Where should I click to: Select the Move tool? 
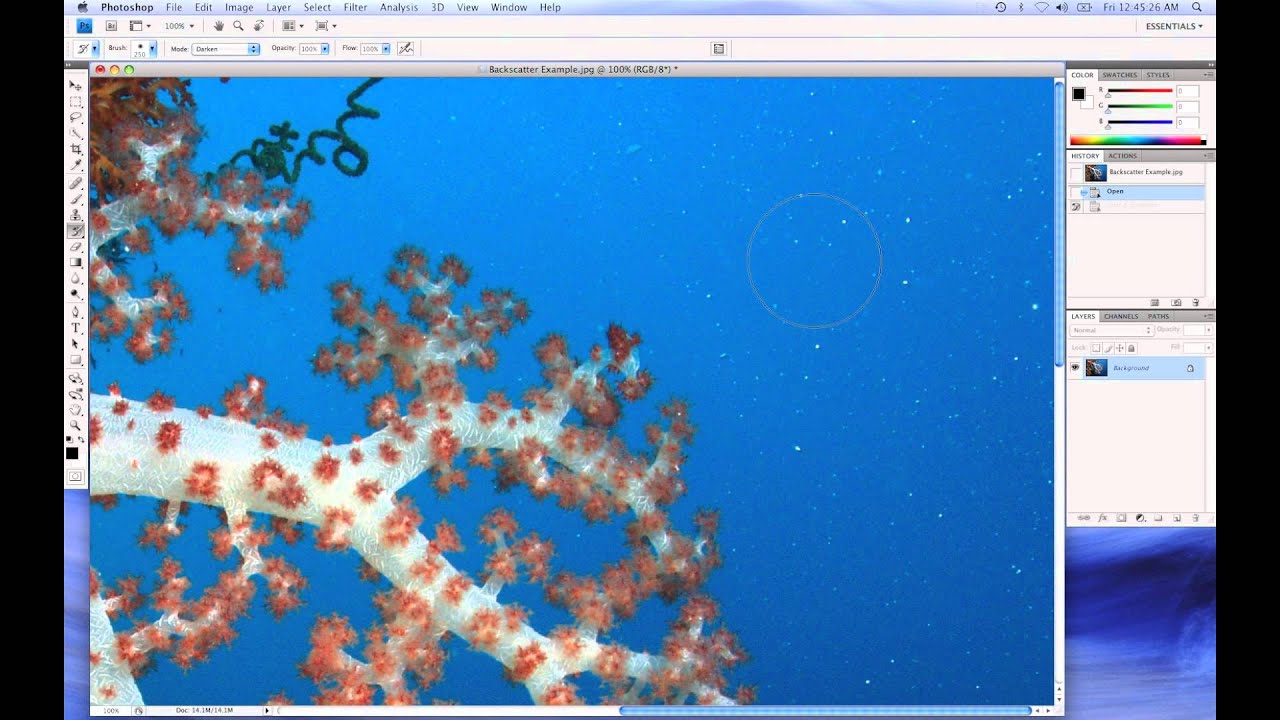point(76,84)
